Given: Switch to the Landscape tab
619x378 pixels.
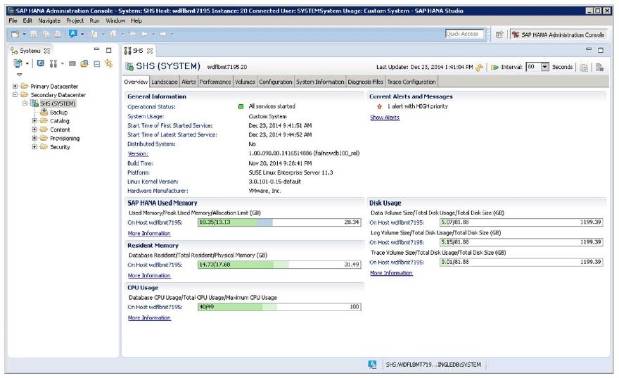Looking at the screenshot, I should tap(164, 82).
